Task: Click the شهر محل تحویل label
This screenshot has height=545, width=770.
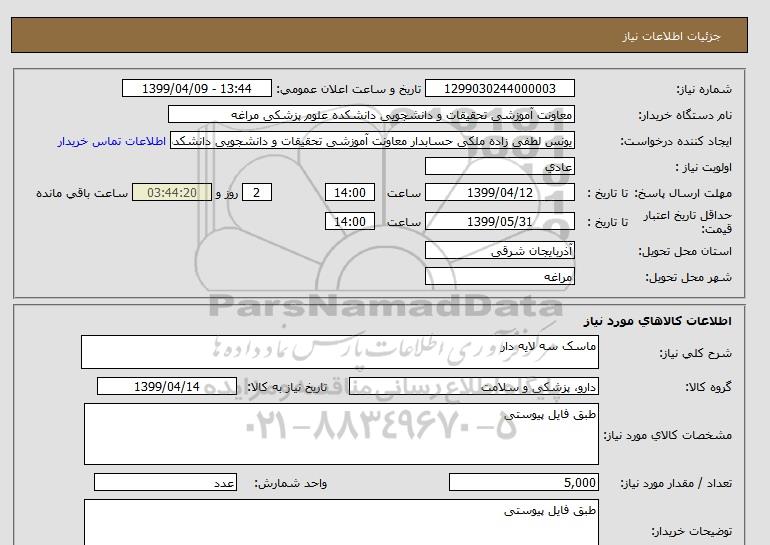Action: [688, 277]
